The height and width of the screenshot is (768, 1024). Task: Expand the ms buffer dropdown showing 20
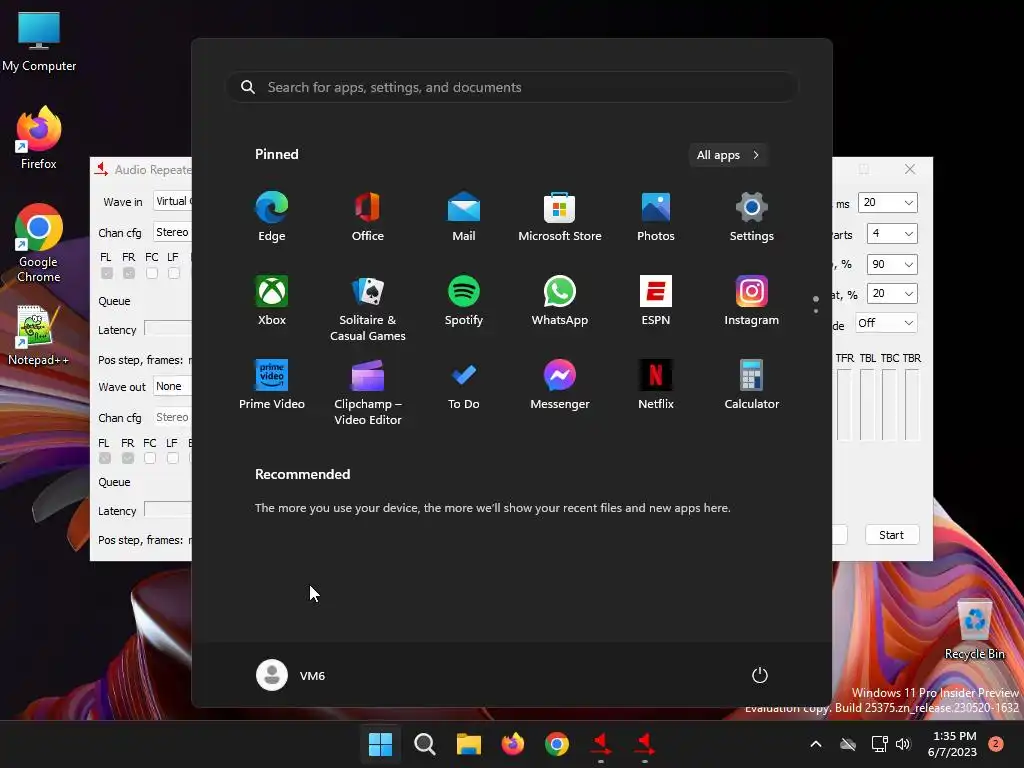pos(888,202)
